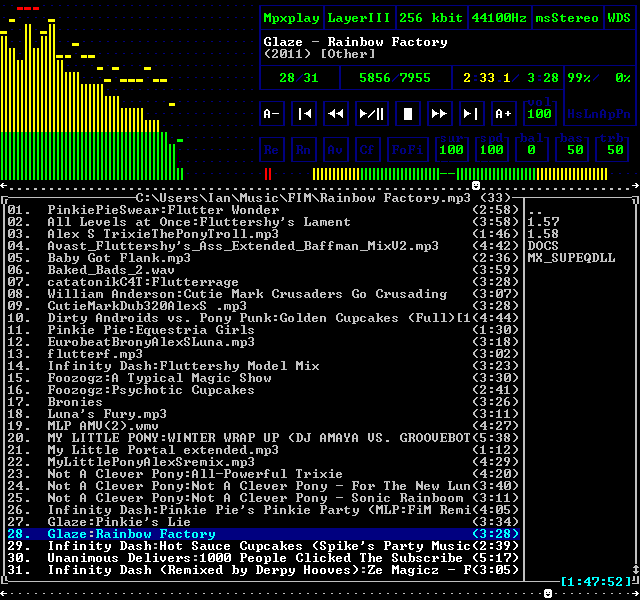The width and height of the screenshot is (640, 600).
Task: Click the bas 50 bass box
Action: pyautogui.click(x=571, y=148)
